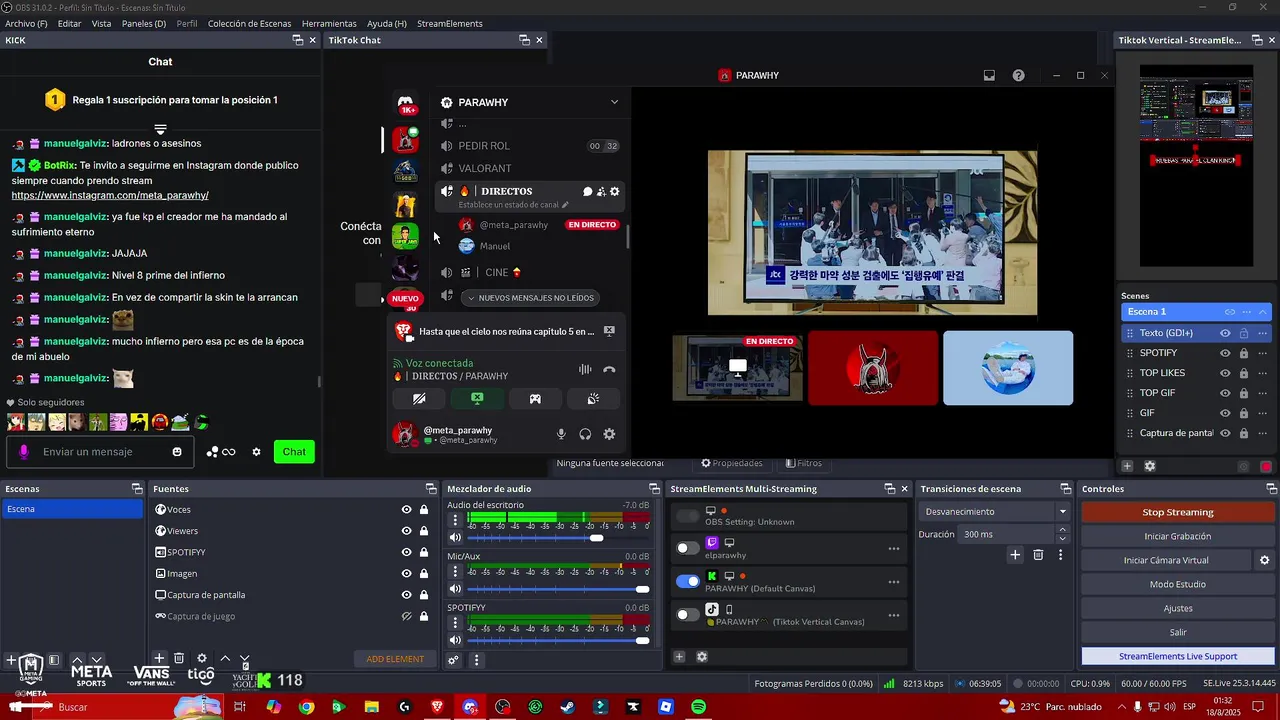Open transition properties three-dot menu
The width and height of the screenshot is (1280, 720).
coord(1060,555)
